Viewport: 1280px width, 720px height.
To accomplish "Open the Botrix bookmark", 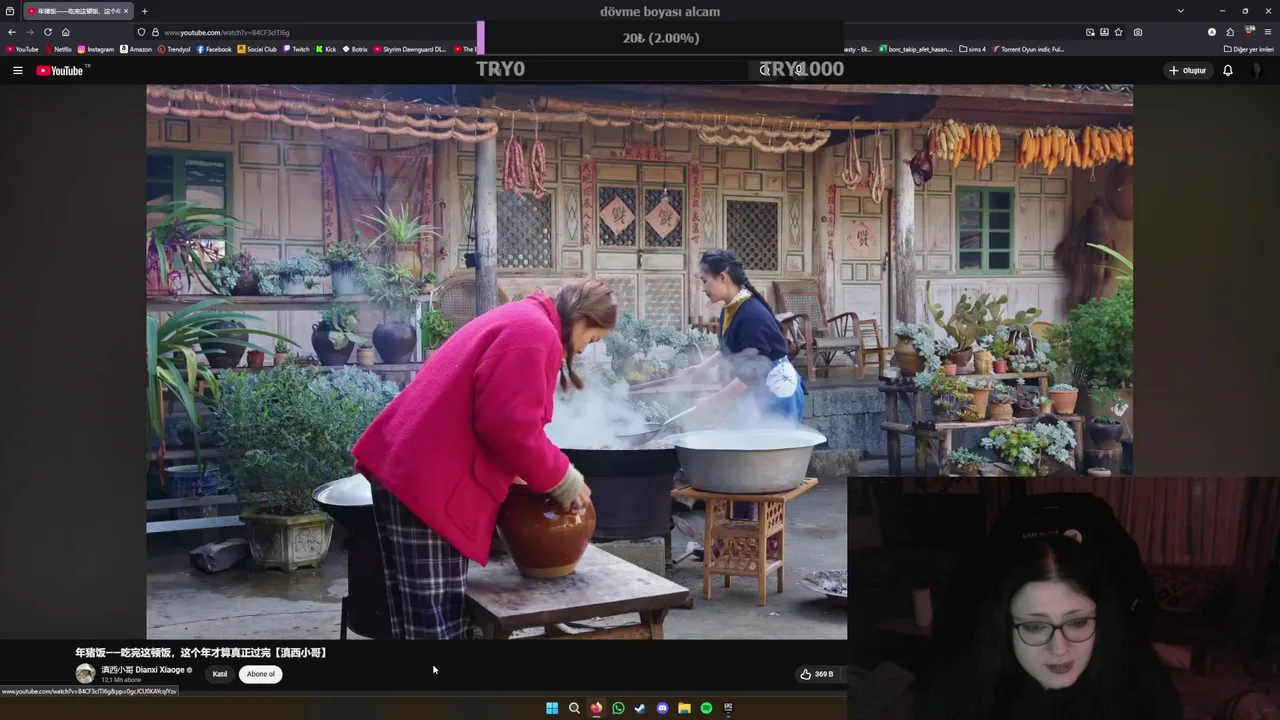I will click(x=355, y=49).
